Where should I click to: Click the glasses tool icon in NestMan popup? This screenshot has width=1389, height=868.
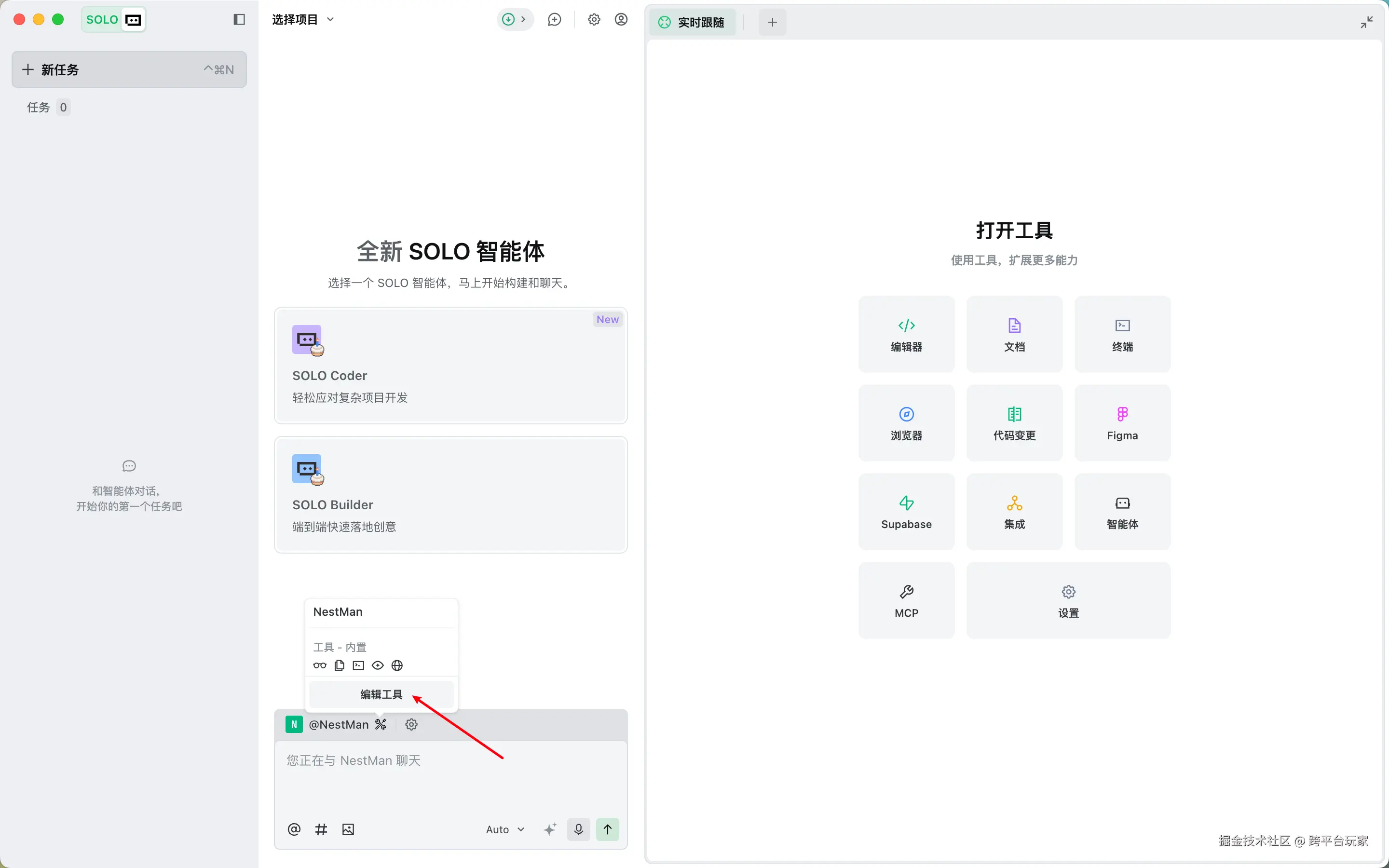pyautogui.click(x=320, y=665)
